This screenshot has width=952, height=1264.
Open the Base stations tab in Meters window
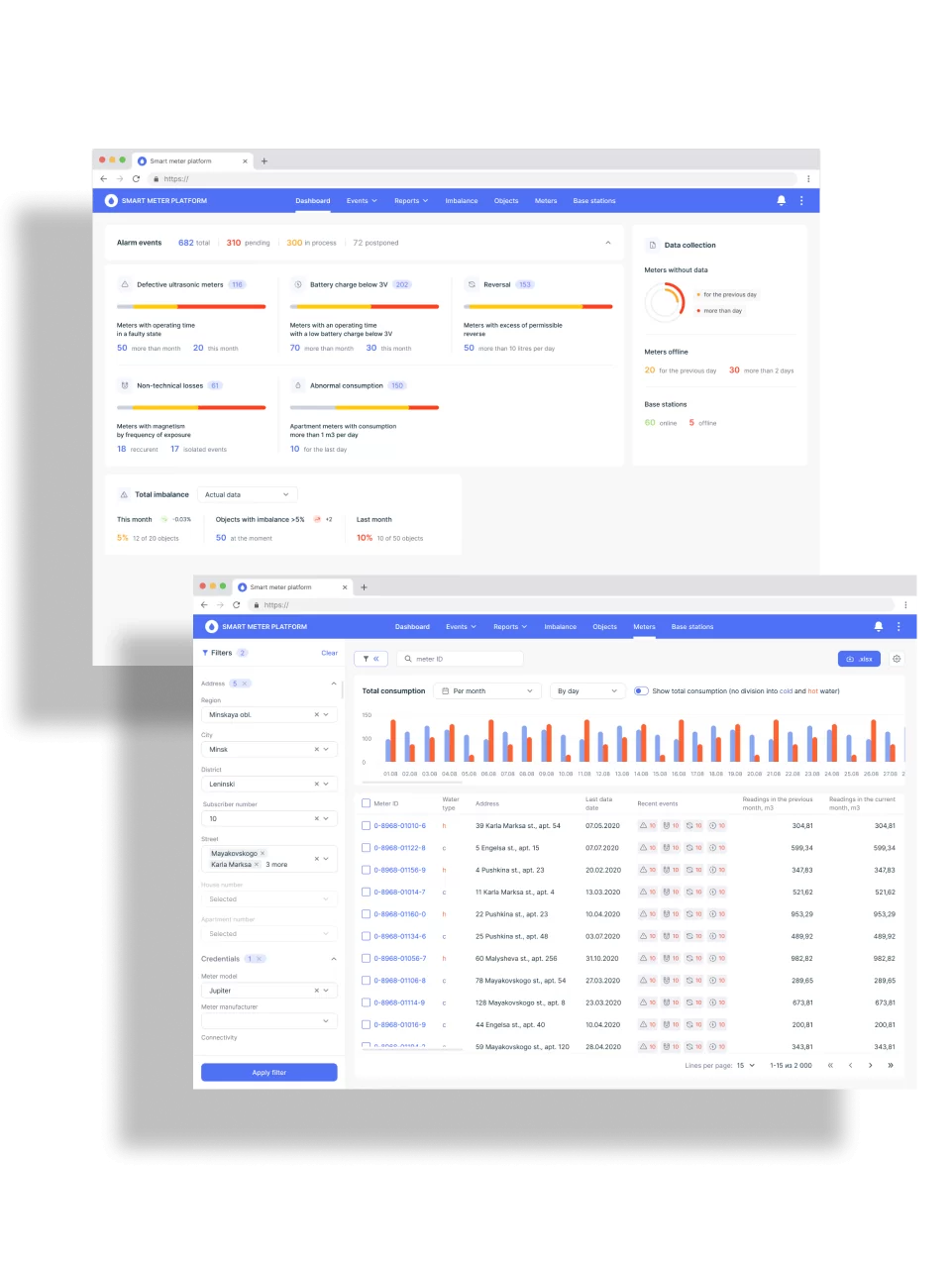tap(691, 627)
